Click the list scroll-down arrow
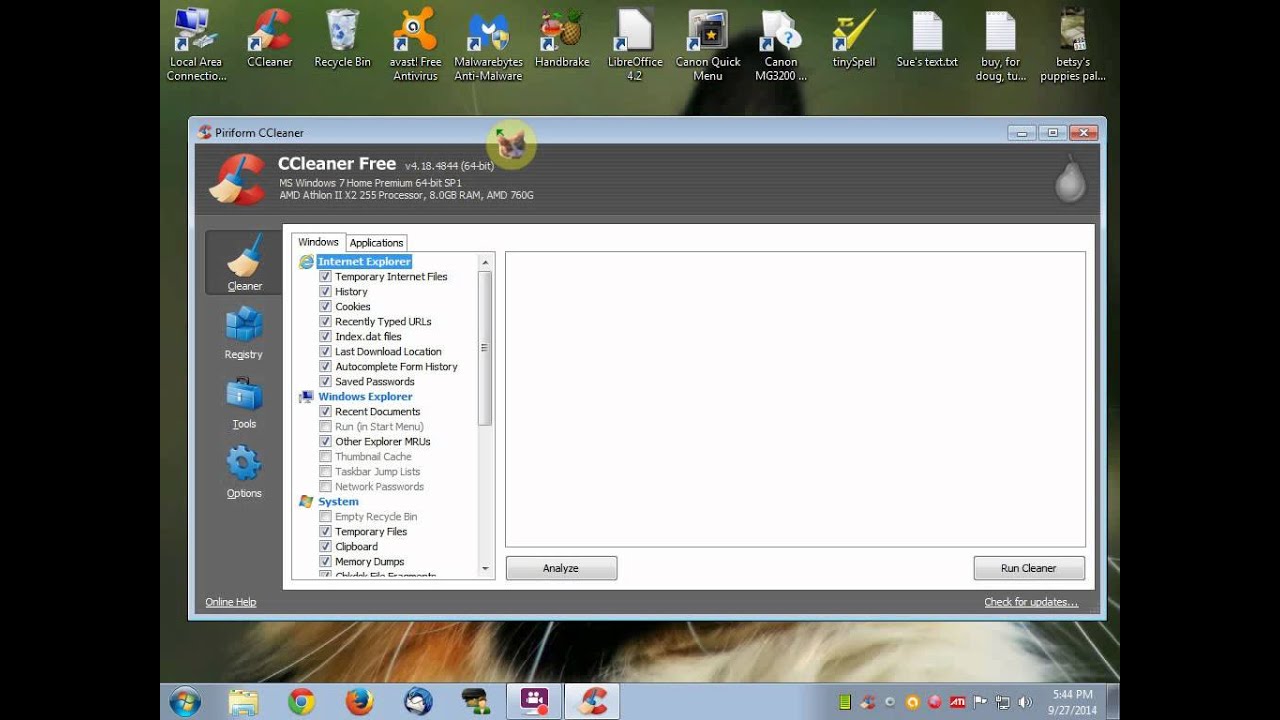Viewport: 1280px width, 720px height. point(486,569)
